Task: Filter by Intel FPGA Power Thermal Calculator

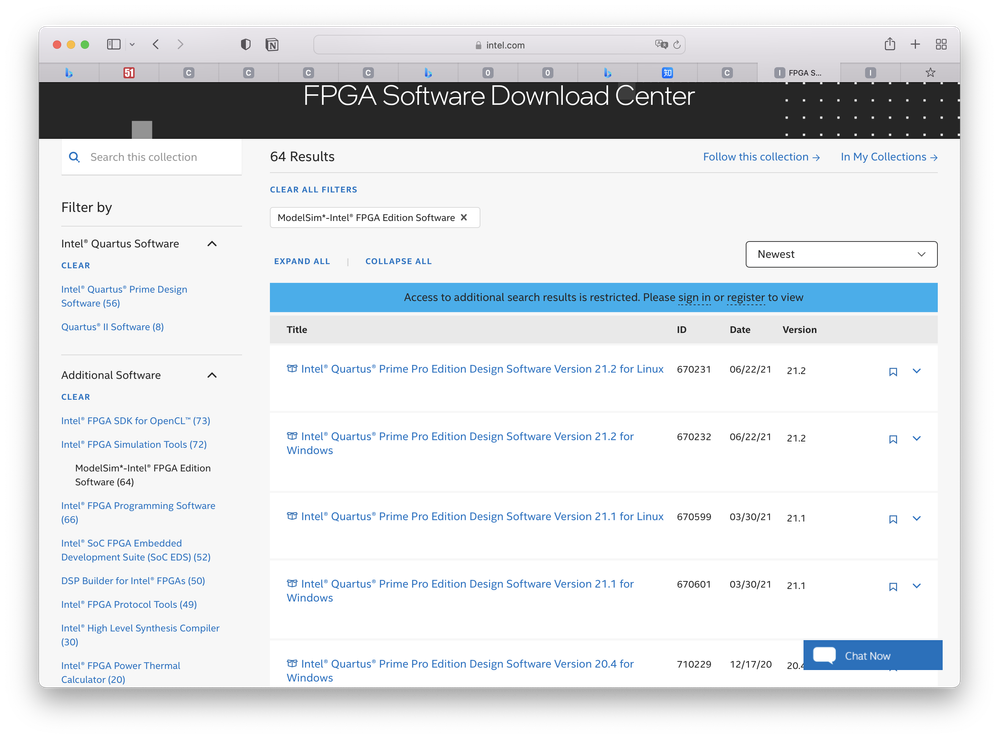Action: click(x=121, y=673)
